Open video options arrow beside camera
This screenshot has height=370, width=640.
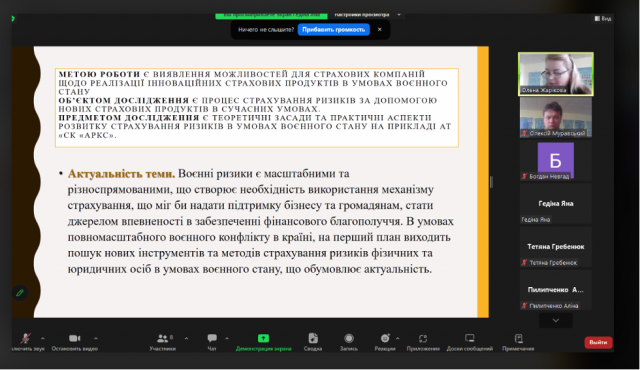pos(96,338)
